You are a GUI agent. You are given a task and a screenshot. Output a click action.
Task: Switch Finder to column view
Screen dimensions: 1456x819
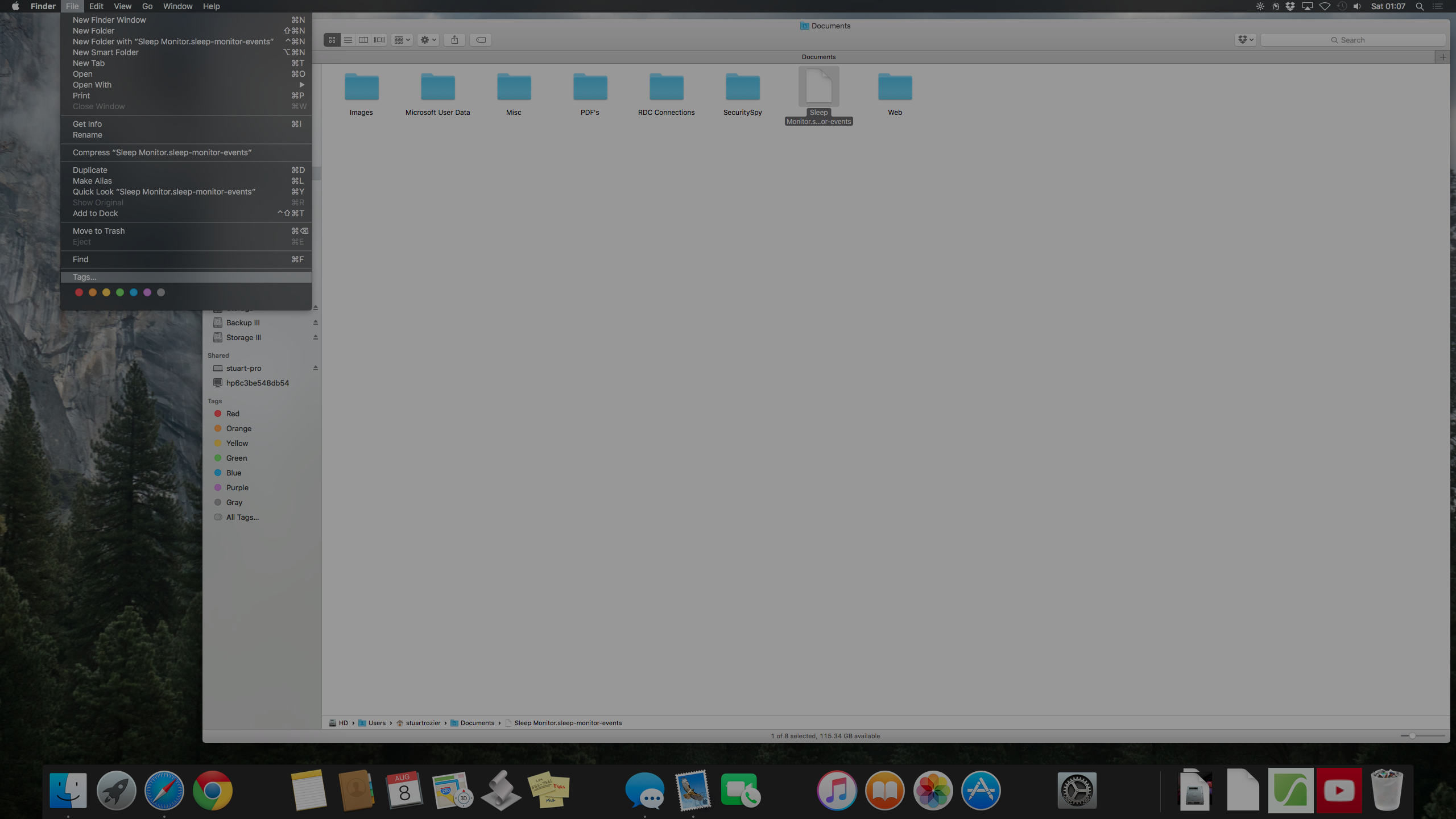pos(363,40)
